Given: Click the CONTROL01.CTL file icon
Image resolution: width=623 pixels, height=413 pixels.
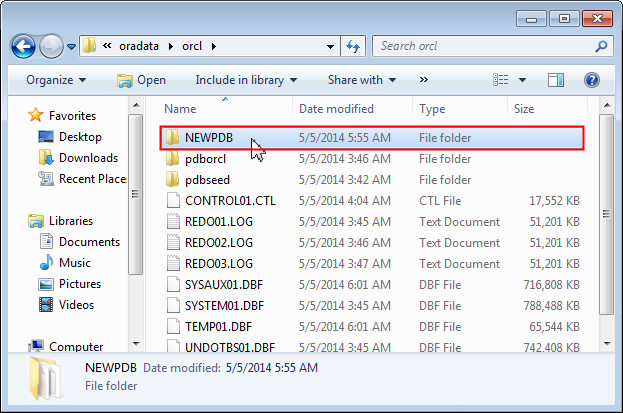Looking at the screenshot, I should click(x=173, y=200).
